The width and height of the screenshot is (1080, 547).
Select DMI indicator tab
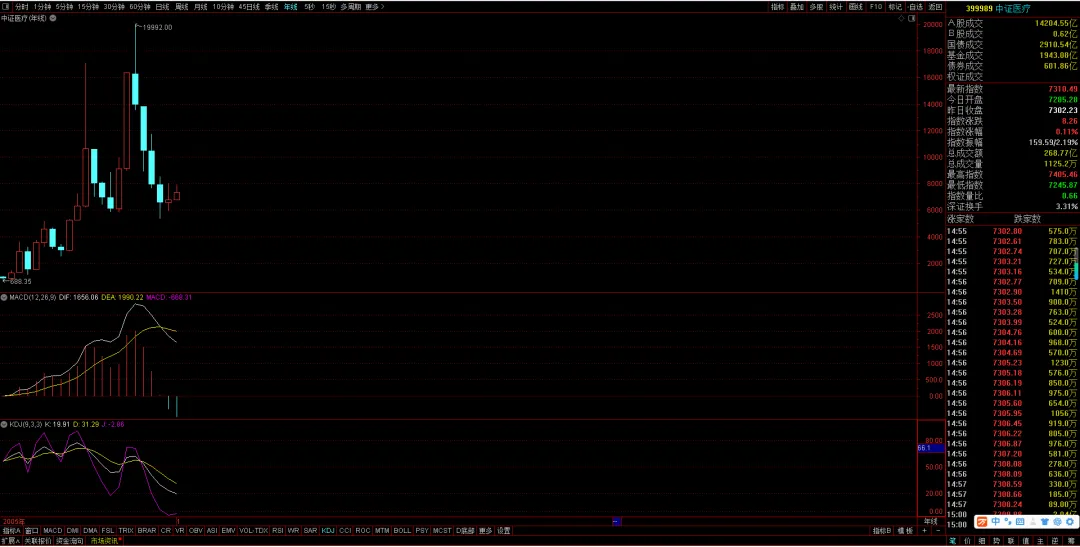(x=72, y=530)
